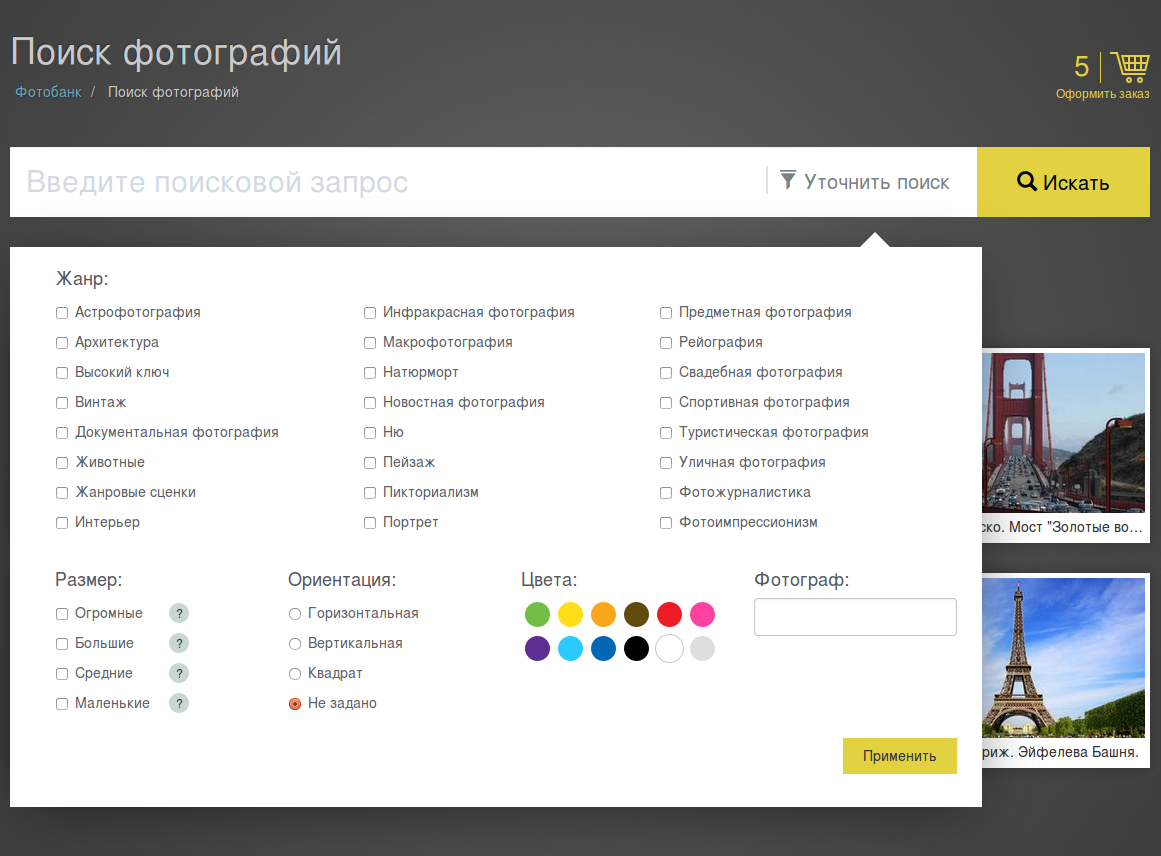The image size is (1161, 856).
Task: Choose the Квадрат orientation option
Action: point(295,674)
